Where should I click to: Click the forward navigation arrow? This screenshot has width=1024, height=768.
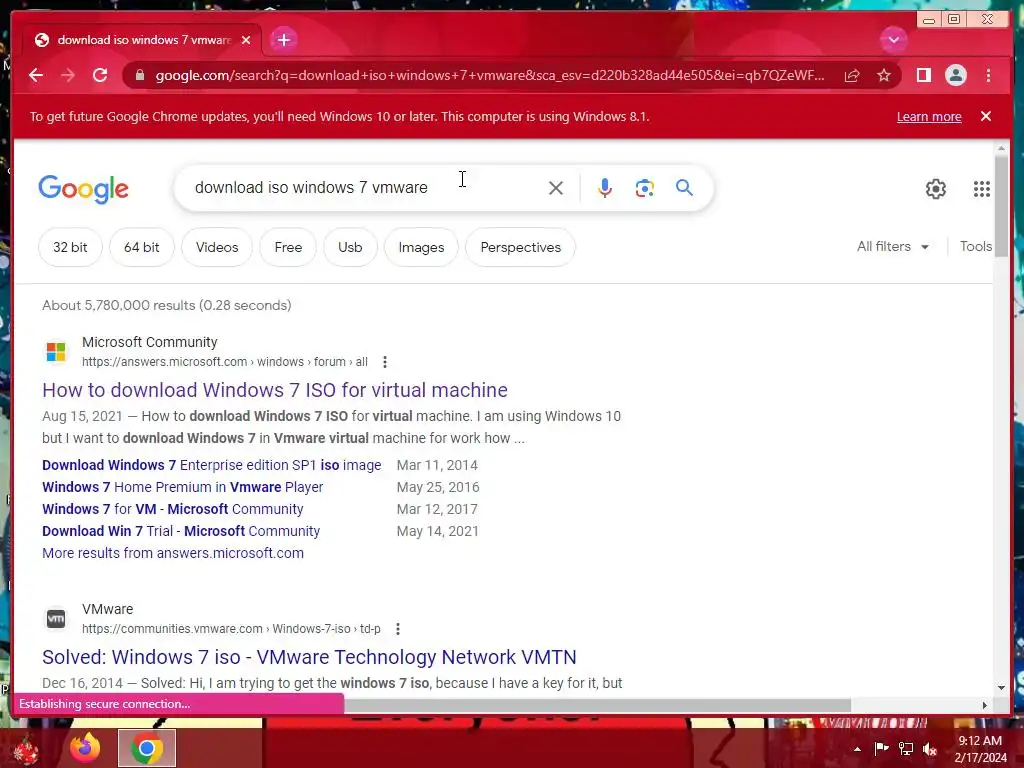pos(68,75)
